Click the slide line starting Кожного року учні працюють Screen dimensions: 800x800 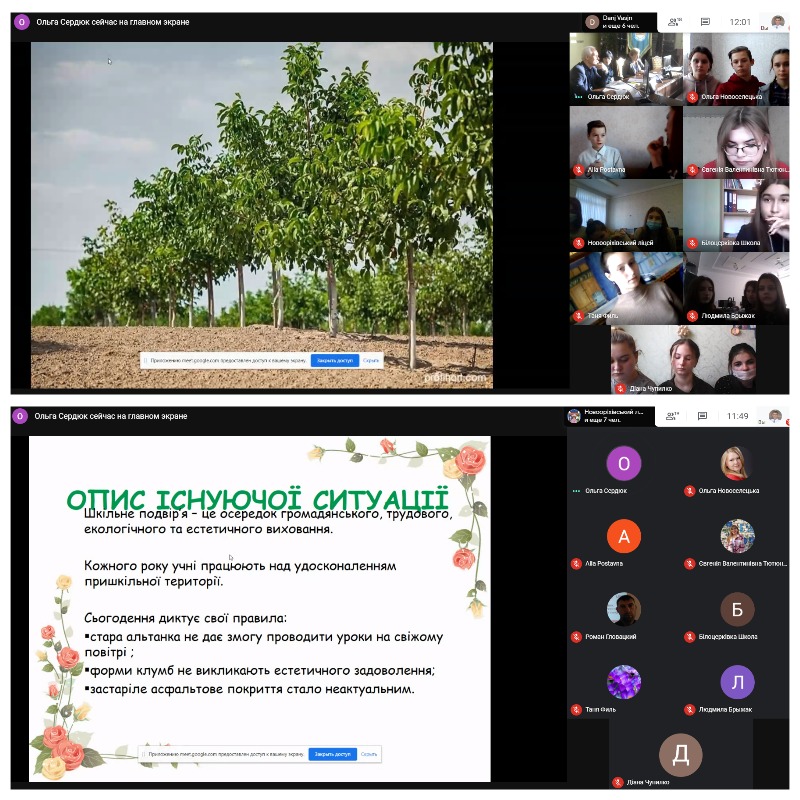coord(240,573)
